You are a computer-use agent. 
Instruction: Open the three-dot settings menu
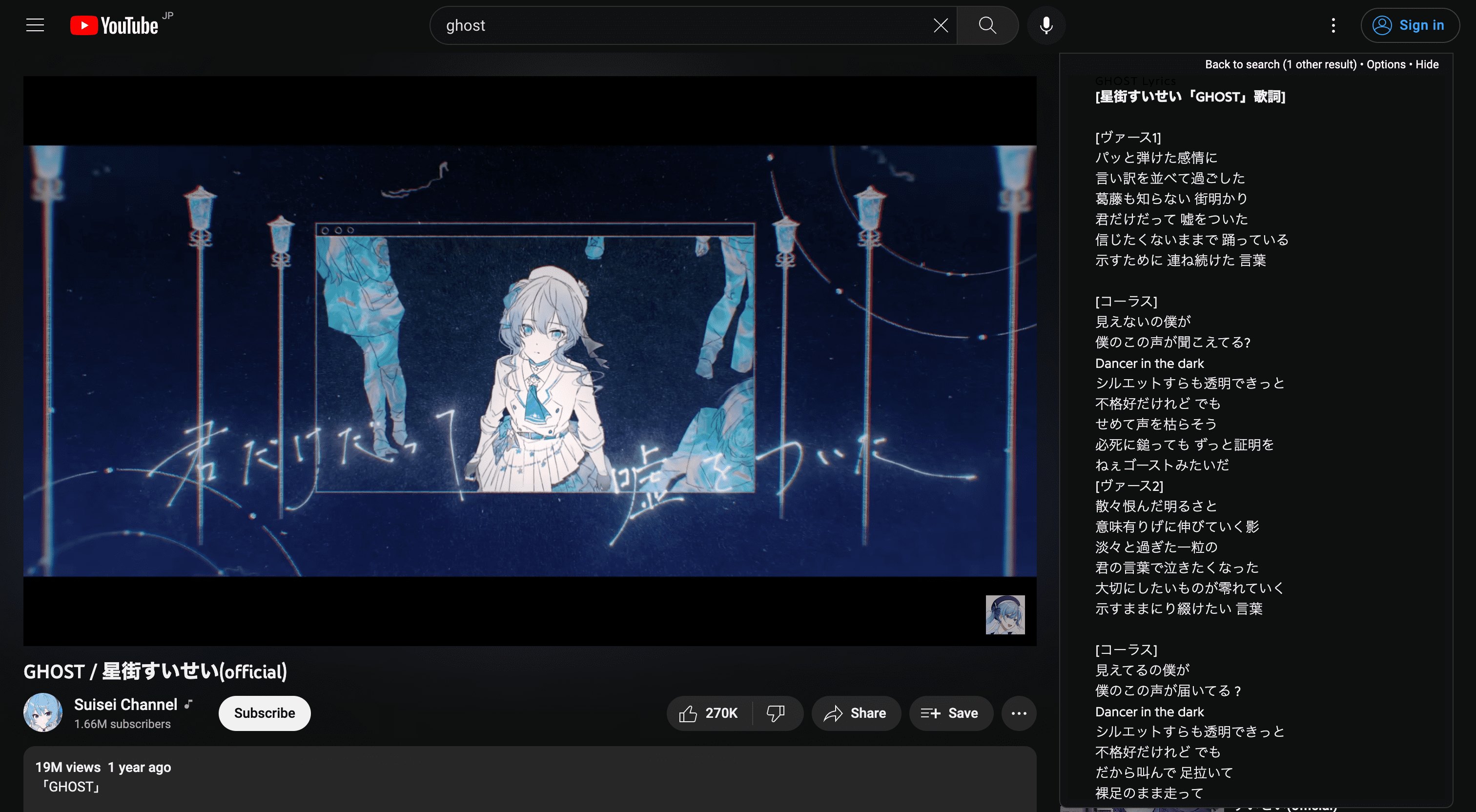pos(1333,25)
